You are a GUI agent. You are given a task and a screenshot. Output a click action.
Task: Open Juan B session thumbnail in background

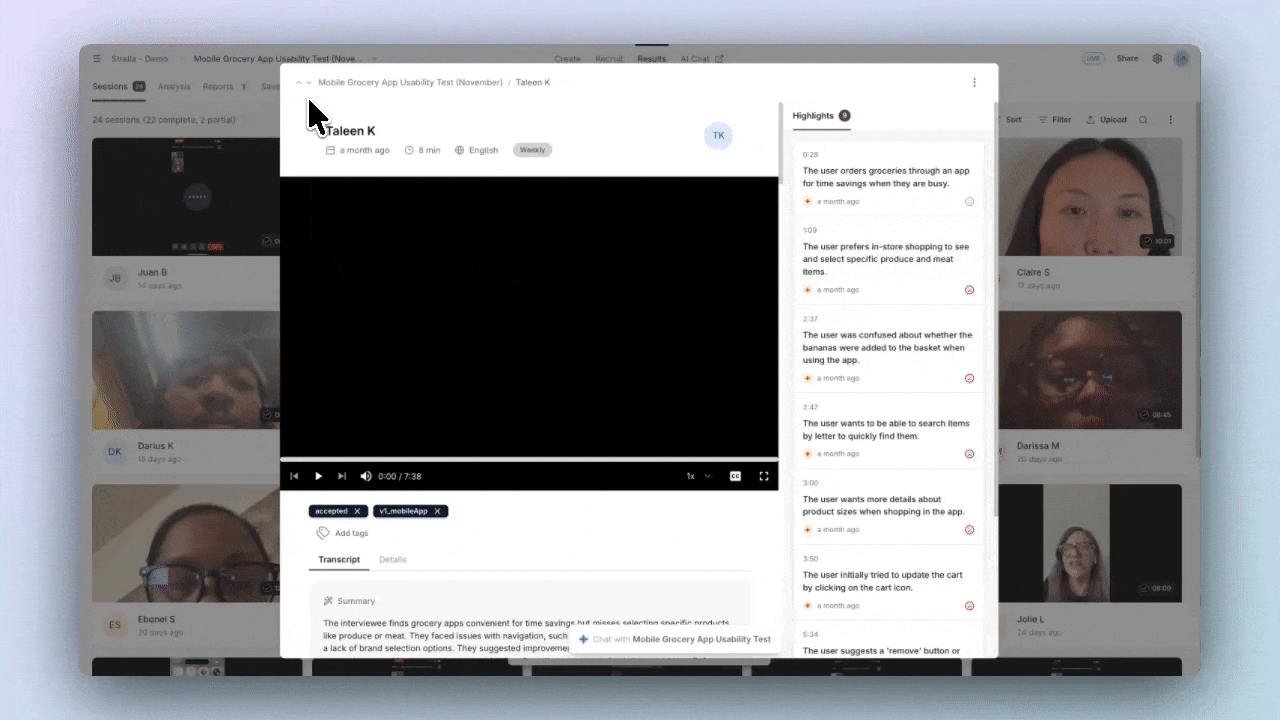click(x=186, y=197)
